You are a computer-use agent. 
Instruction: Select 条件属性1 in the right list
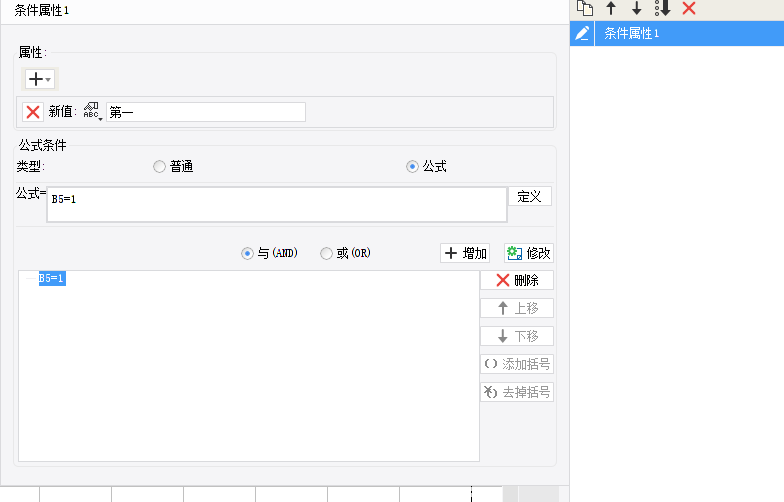coord(689,34)
